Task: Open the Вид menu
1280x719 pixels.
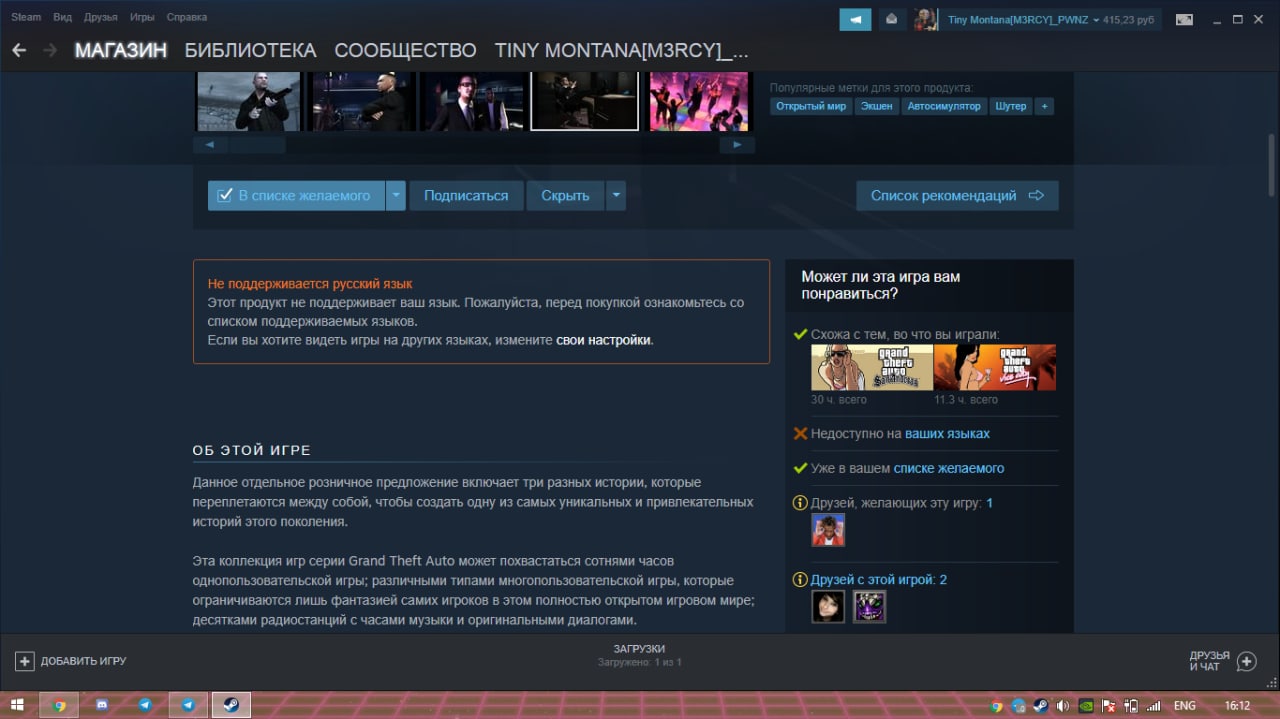Action: coord(62,17)
